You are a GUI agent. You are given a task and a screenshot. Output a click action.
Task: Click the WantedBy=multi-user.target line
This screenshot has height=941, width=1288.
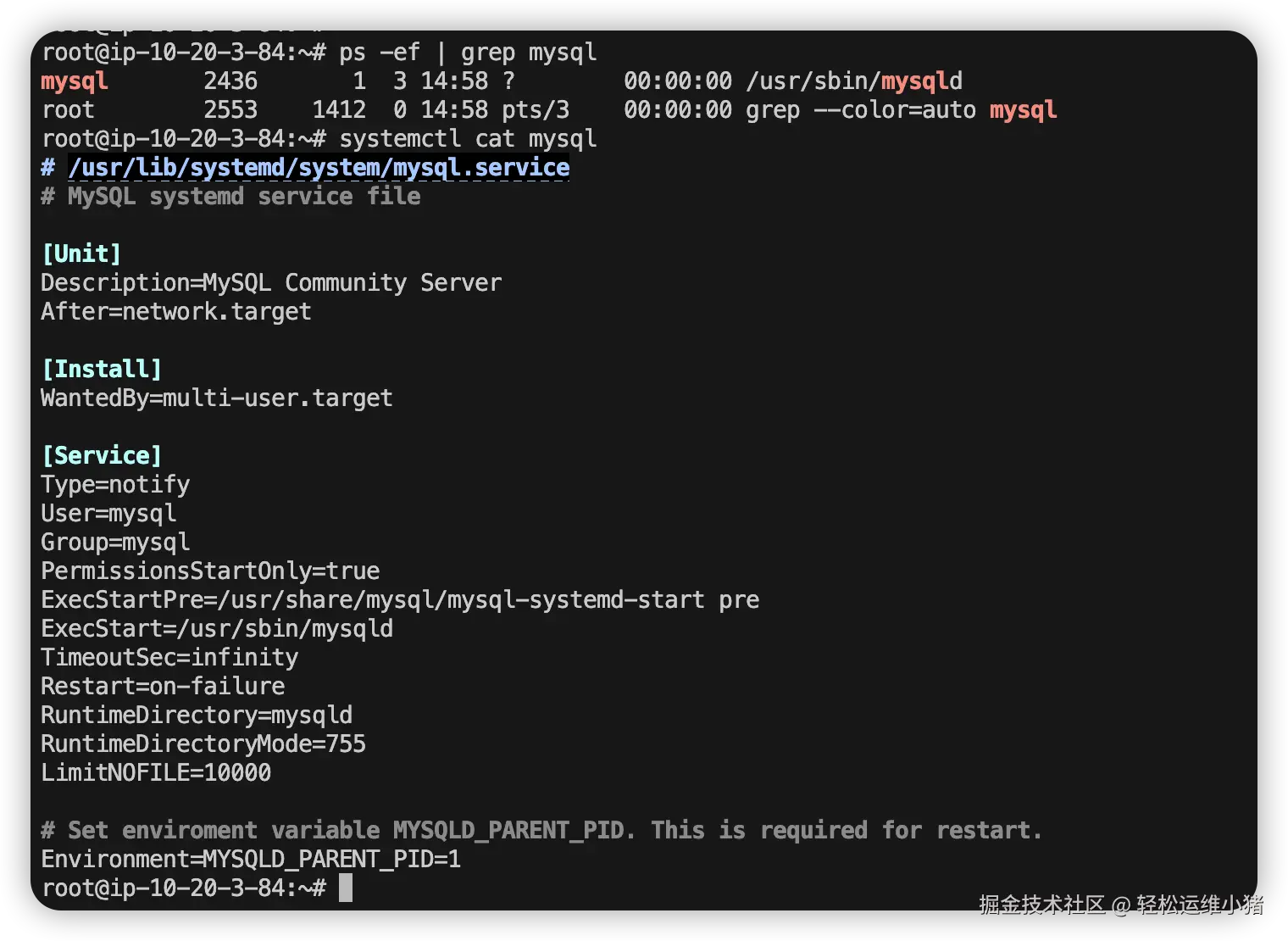coord(217,398)
